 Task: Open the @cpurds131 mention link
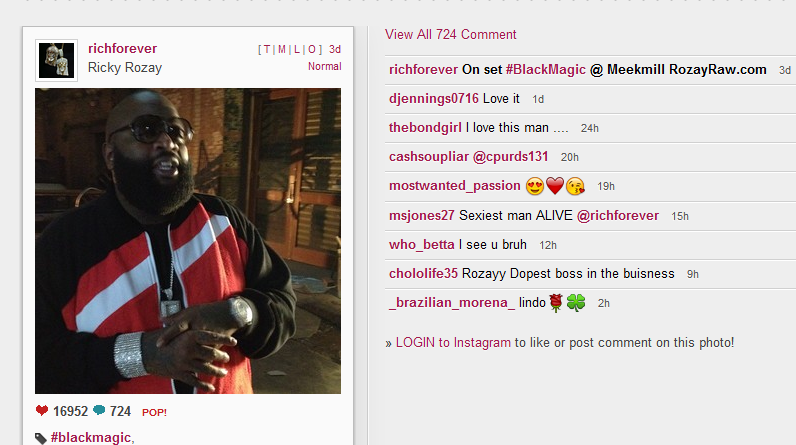(x=511, y=156)
